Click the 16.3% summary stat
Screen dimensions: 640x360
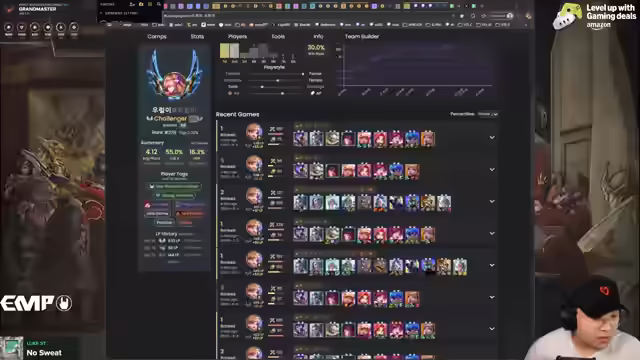pos(197,152)
